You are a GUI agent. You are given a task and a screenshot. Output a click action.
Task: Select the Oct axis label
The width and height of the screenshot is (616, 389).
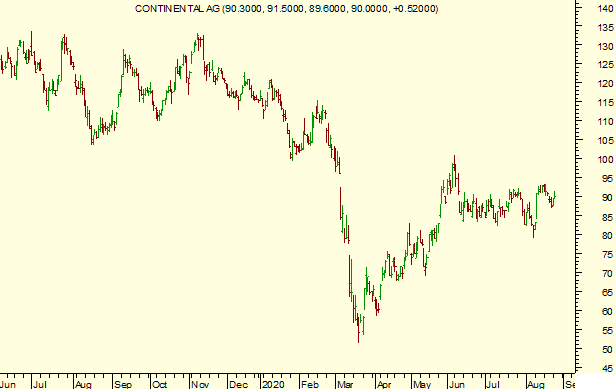[160, 384]
